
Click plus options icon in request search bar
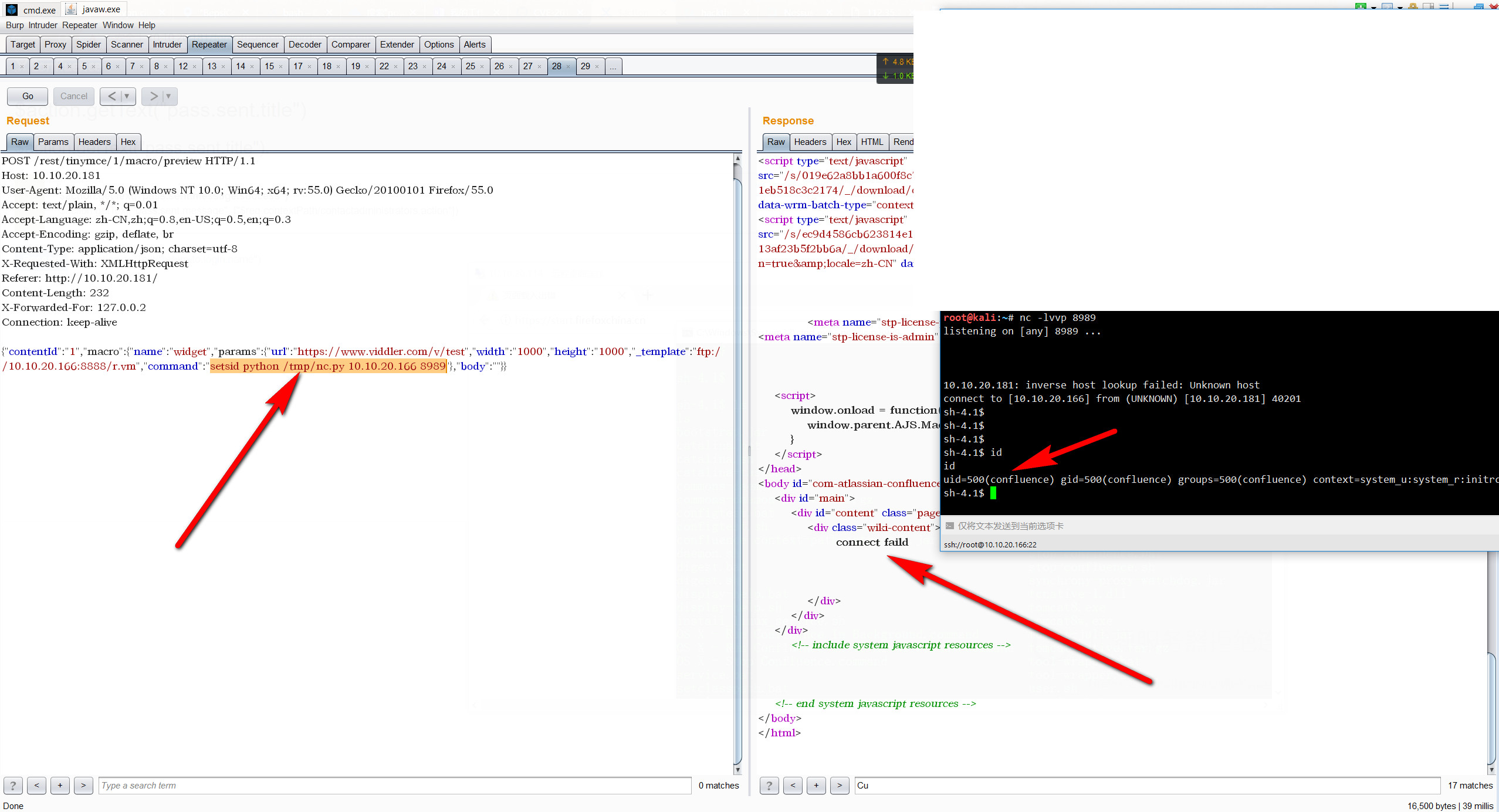pyautogui.click(x=60, y=785)
